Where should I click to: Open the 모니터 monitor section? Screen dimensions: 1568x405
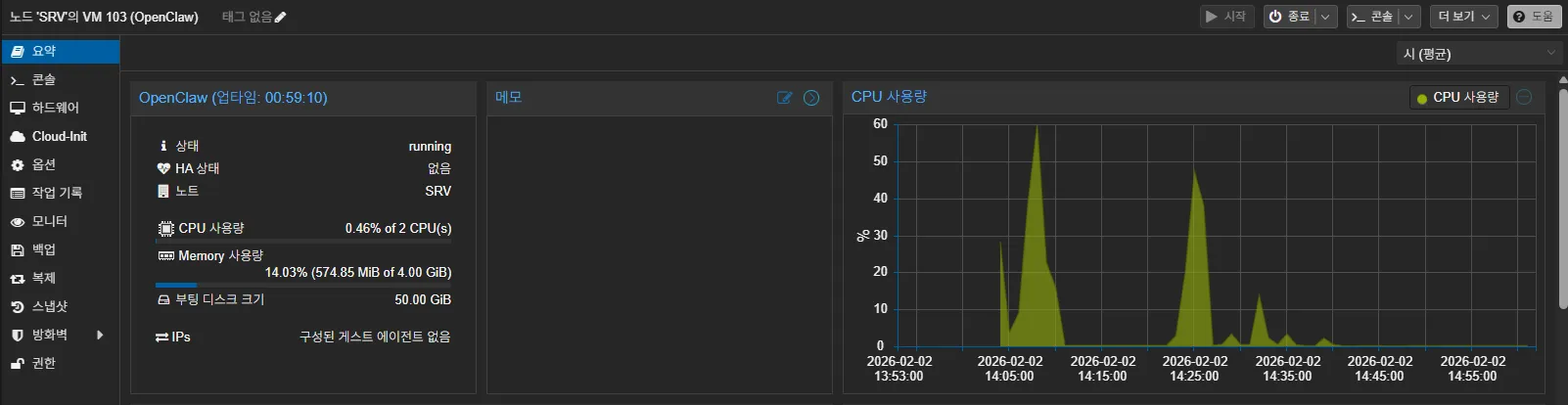[60, 221]
